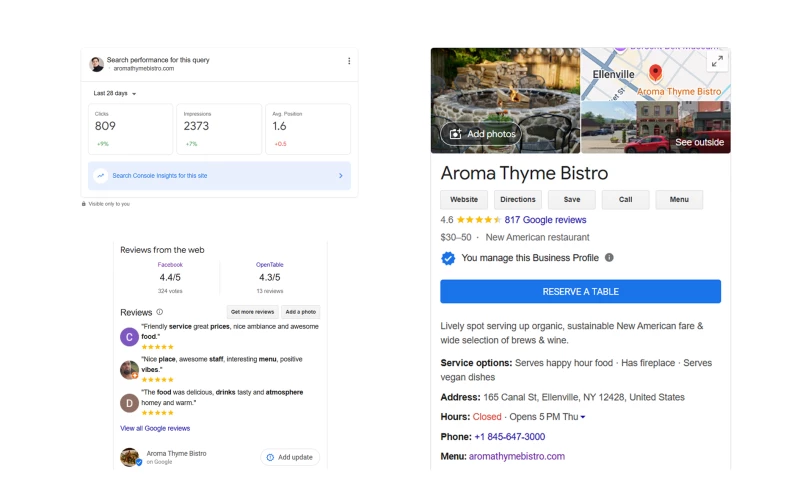Click info icon beside You manage this Business Profile

pyautogui.click(x=609, y=258)
